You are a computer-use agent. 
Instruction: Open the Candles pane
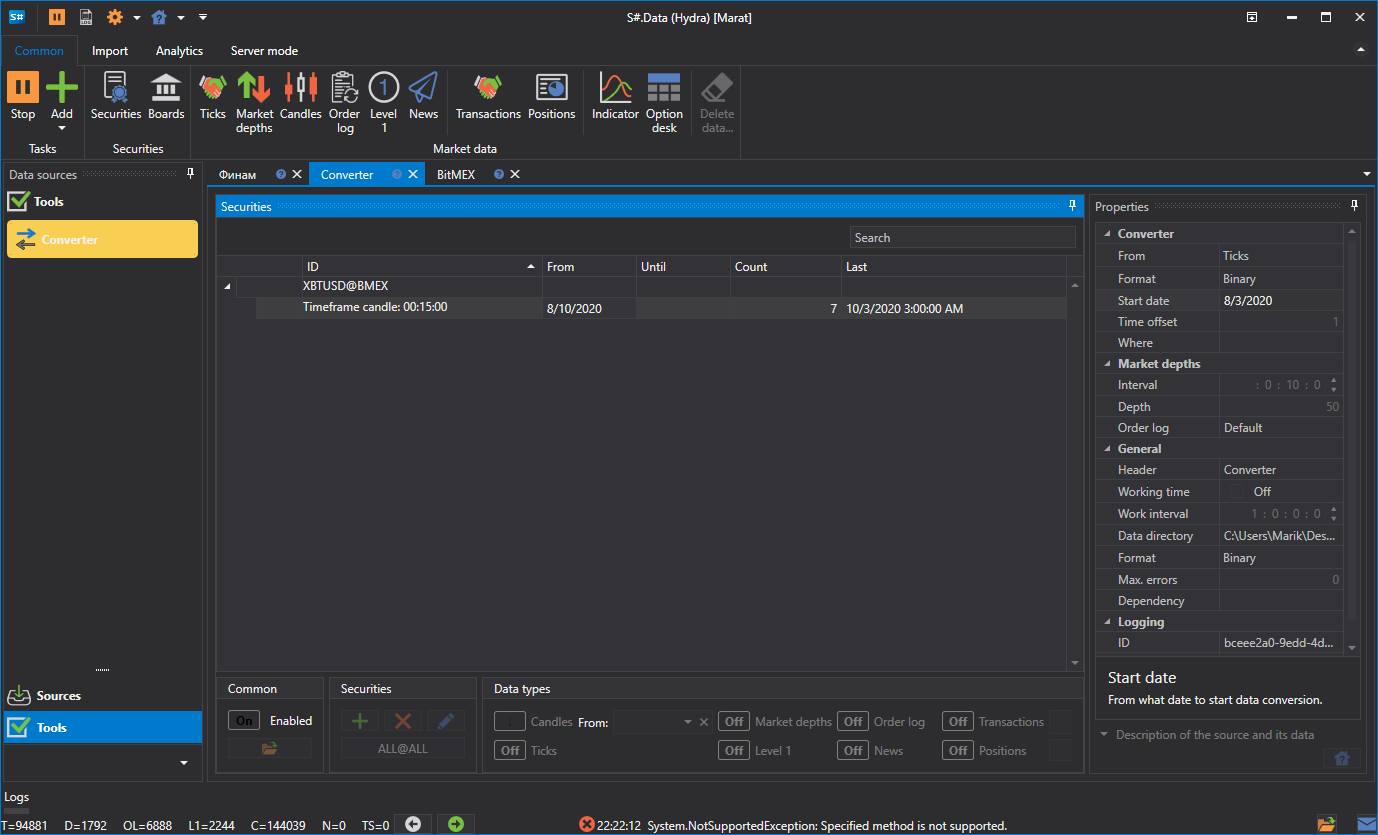point(300,97)
